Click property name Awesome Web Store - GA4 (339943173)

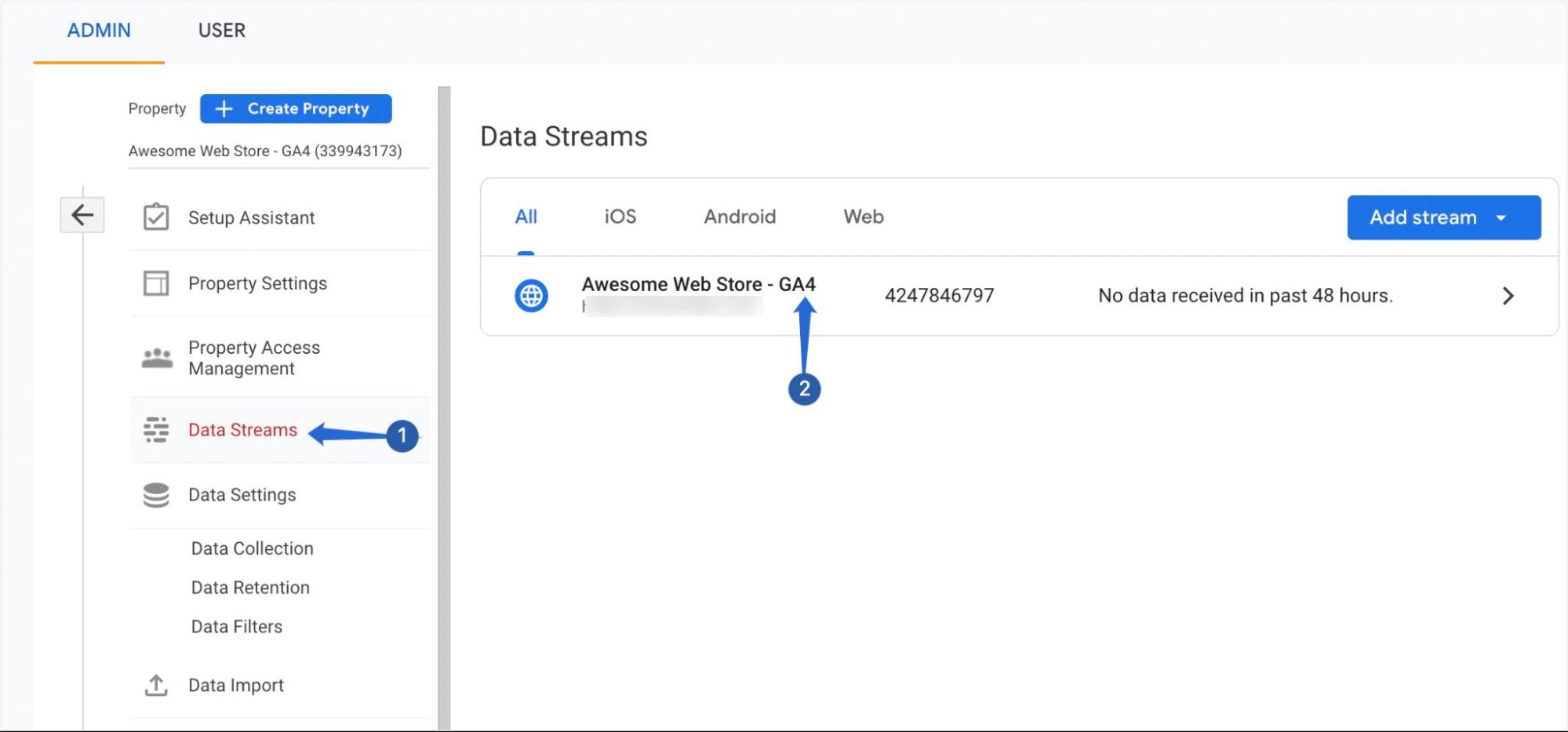click(x=265, y=151)
